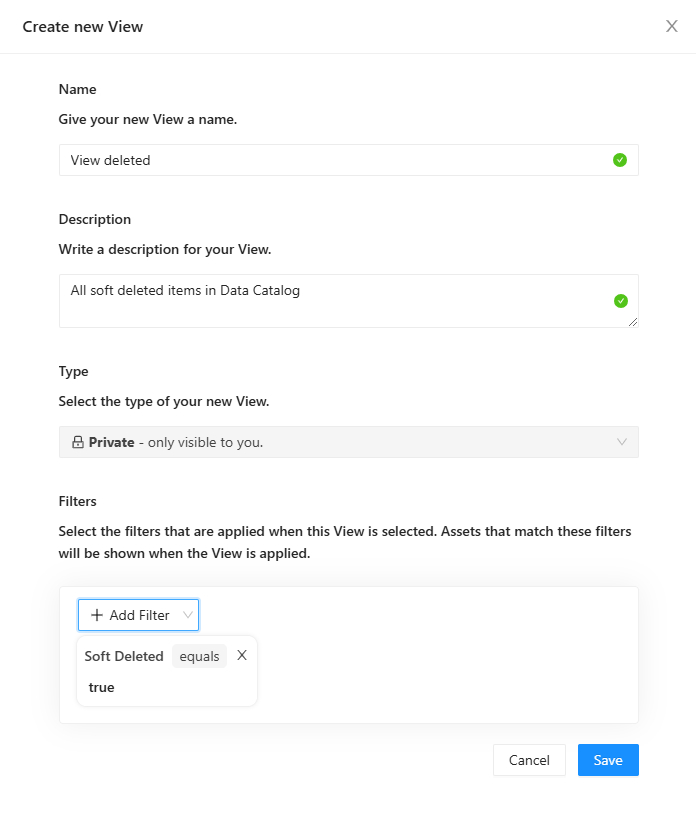Save the new View
696x814 pixels.
click(x=608, y=760)
